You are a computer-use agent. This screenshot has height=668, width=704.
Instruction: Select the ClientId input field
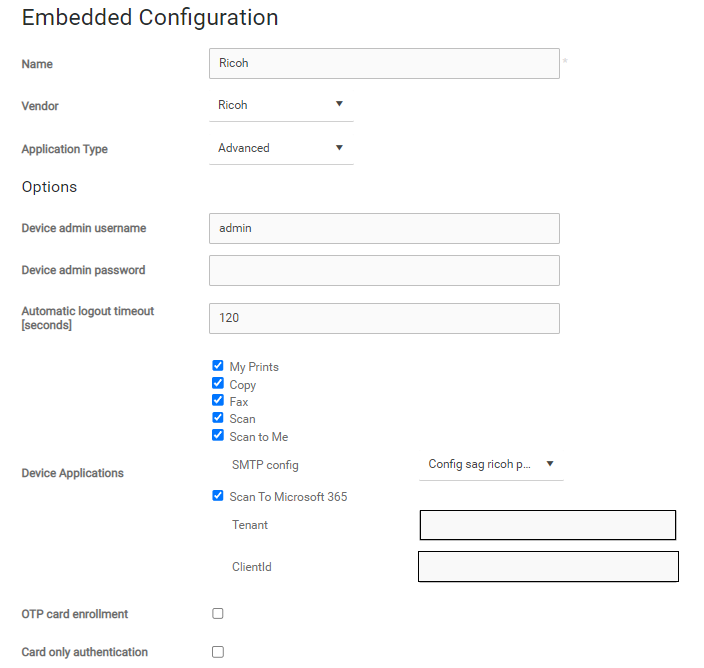548,566
